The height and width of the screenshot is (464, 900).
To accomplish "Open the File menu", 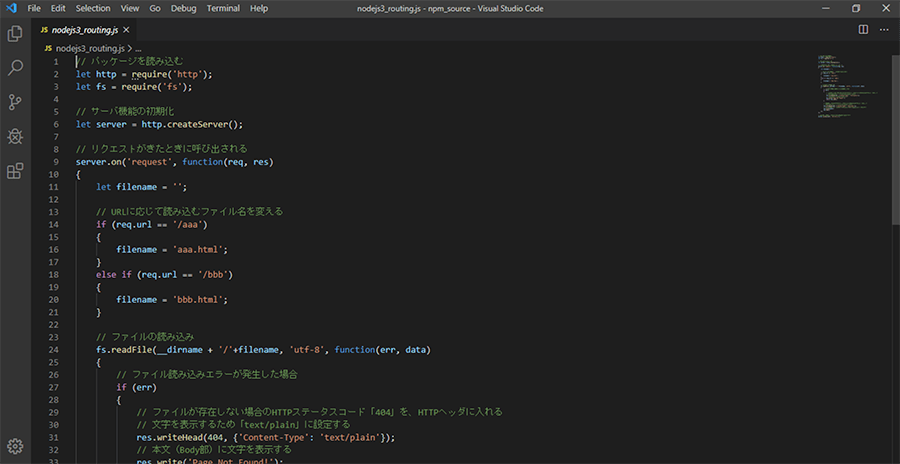I will [x=34, y=9].
